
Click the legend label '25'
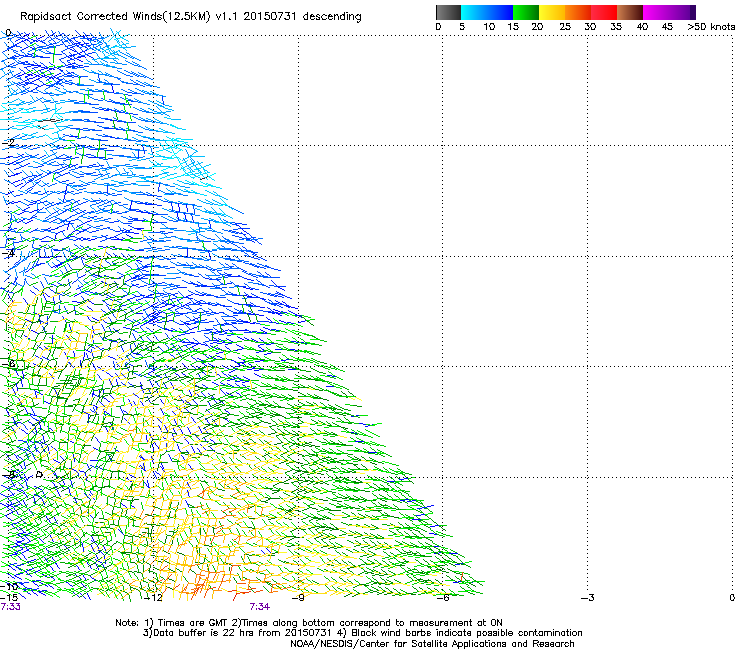tap(565, 27)
